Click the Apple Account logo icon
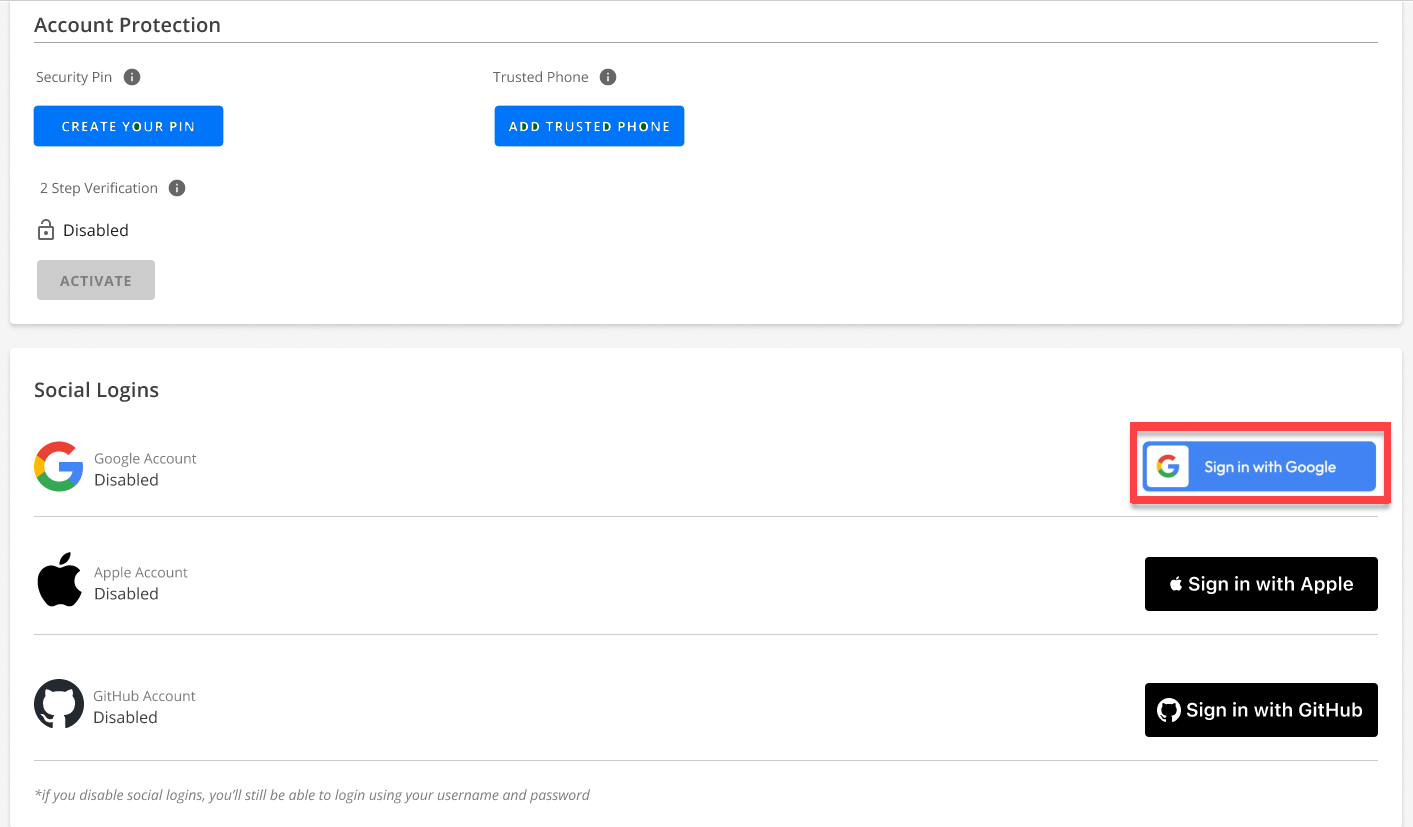 58,581
